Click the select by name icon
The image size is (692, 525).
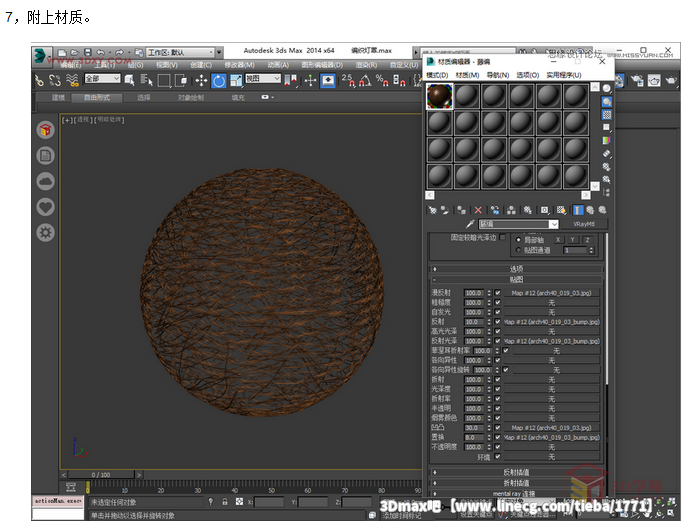click(147, 80)
